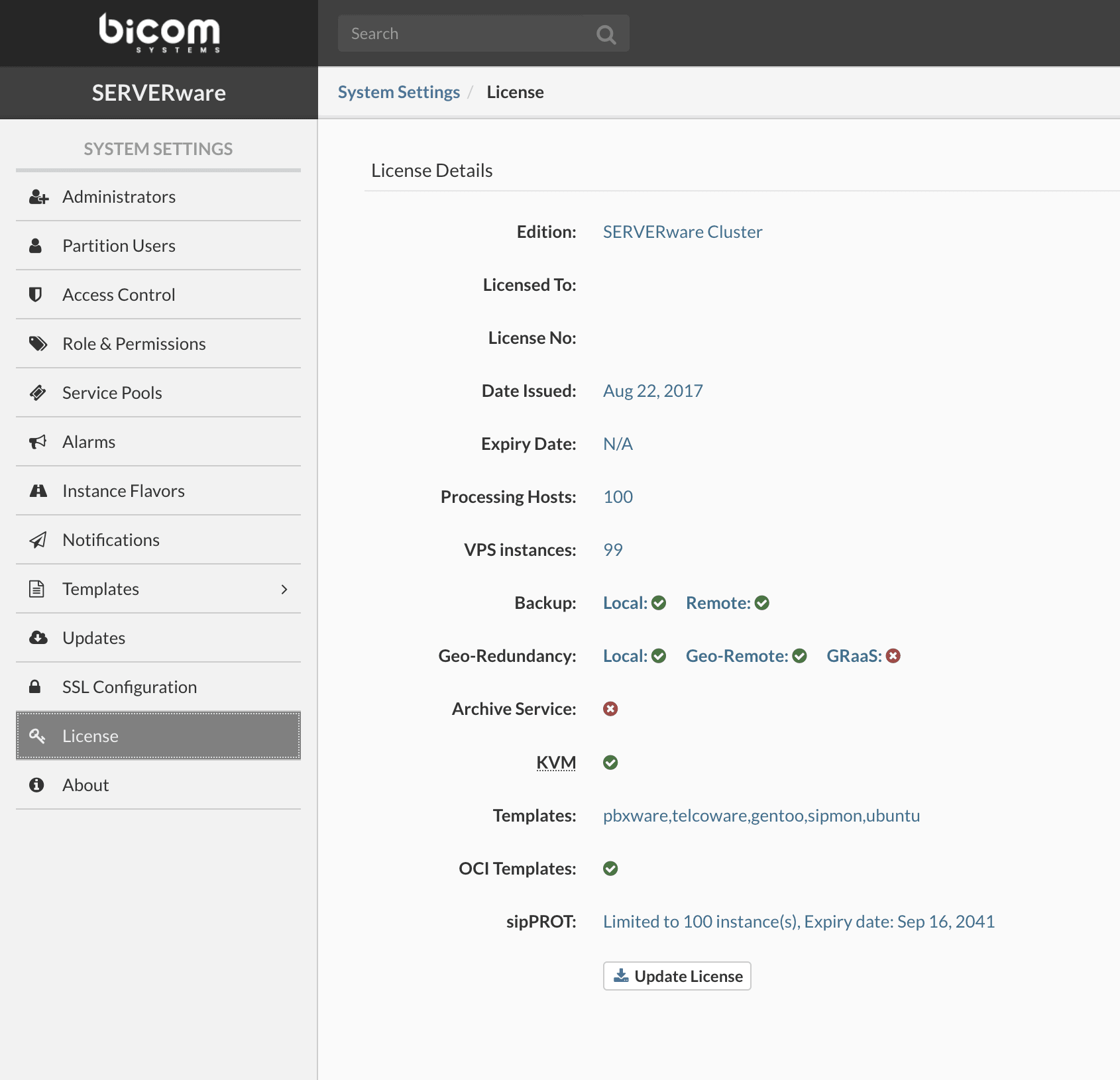Click the Updates cloud download icon

38,638
